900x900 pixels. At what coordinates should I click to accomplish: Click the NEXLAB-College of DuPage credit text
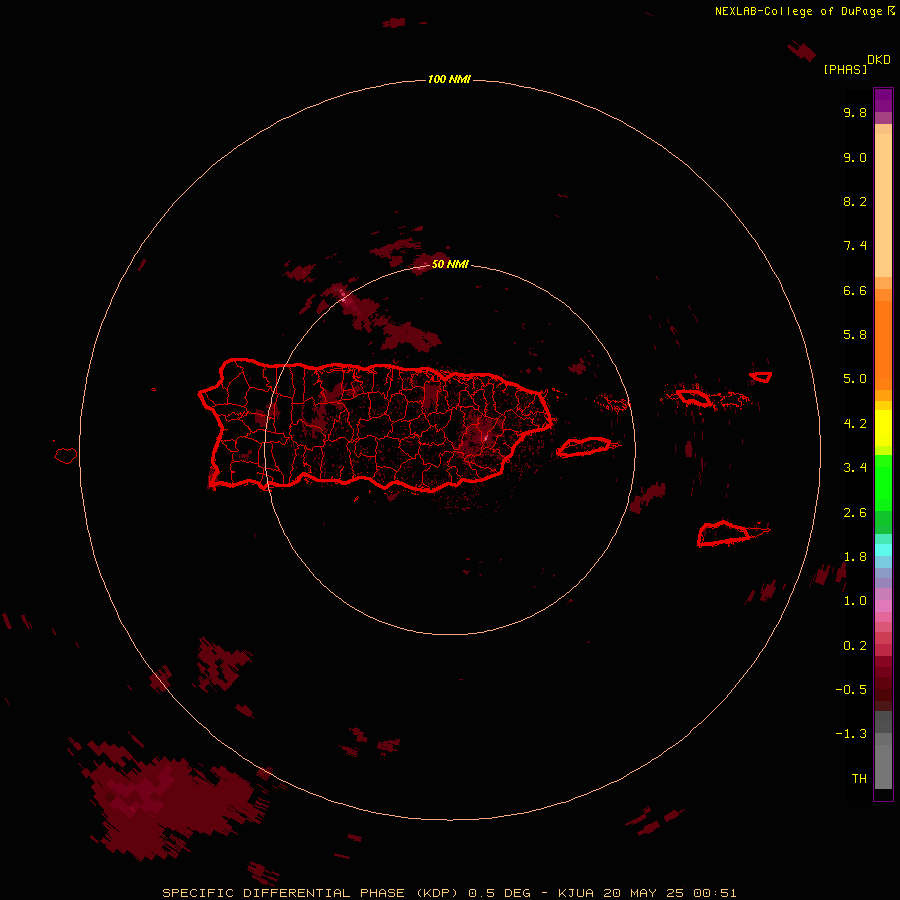[798, 11]
